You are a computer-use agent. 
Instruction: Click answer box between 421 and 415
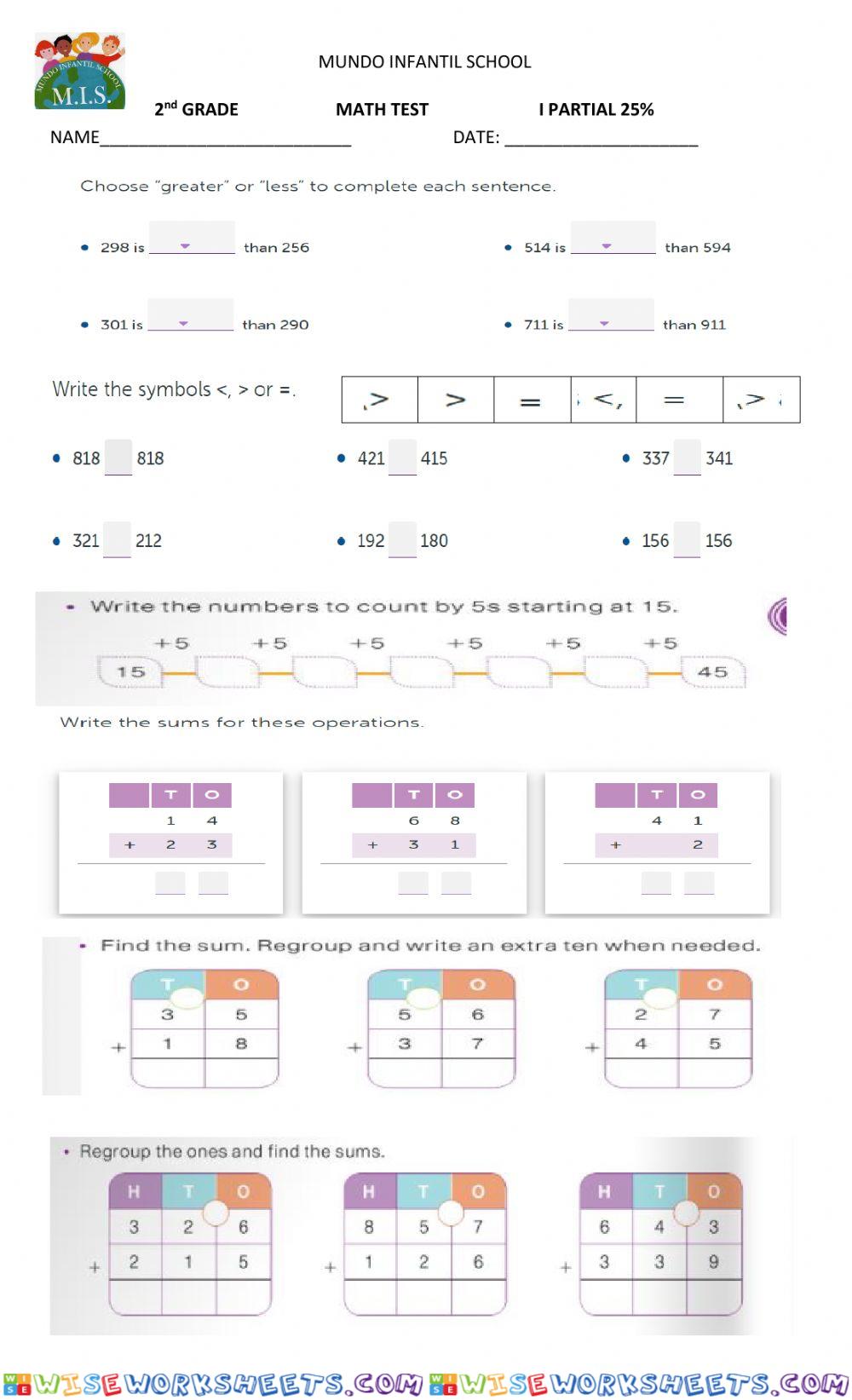pyautogui.click(x=402, y=458)
